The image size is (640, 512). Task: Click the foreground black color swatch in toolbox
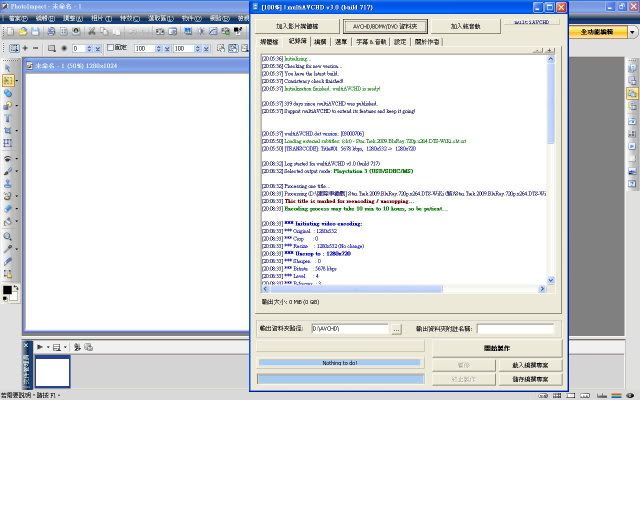tap(7, 290)
